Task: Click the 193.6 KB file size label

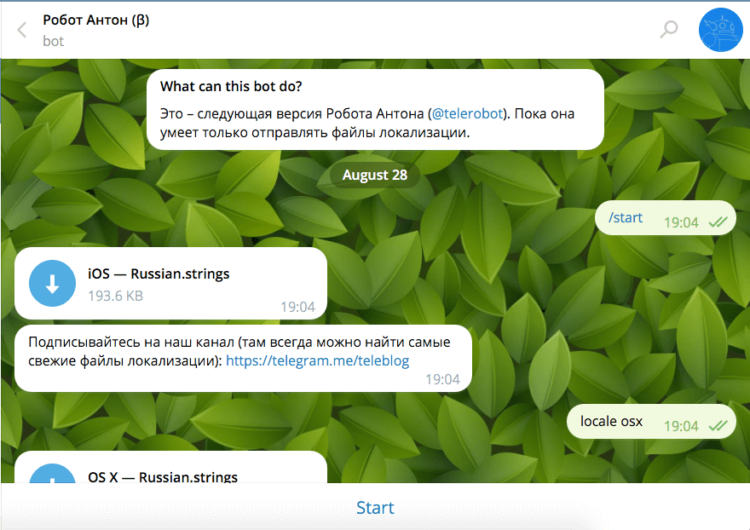Action: (115, 296)
